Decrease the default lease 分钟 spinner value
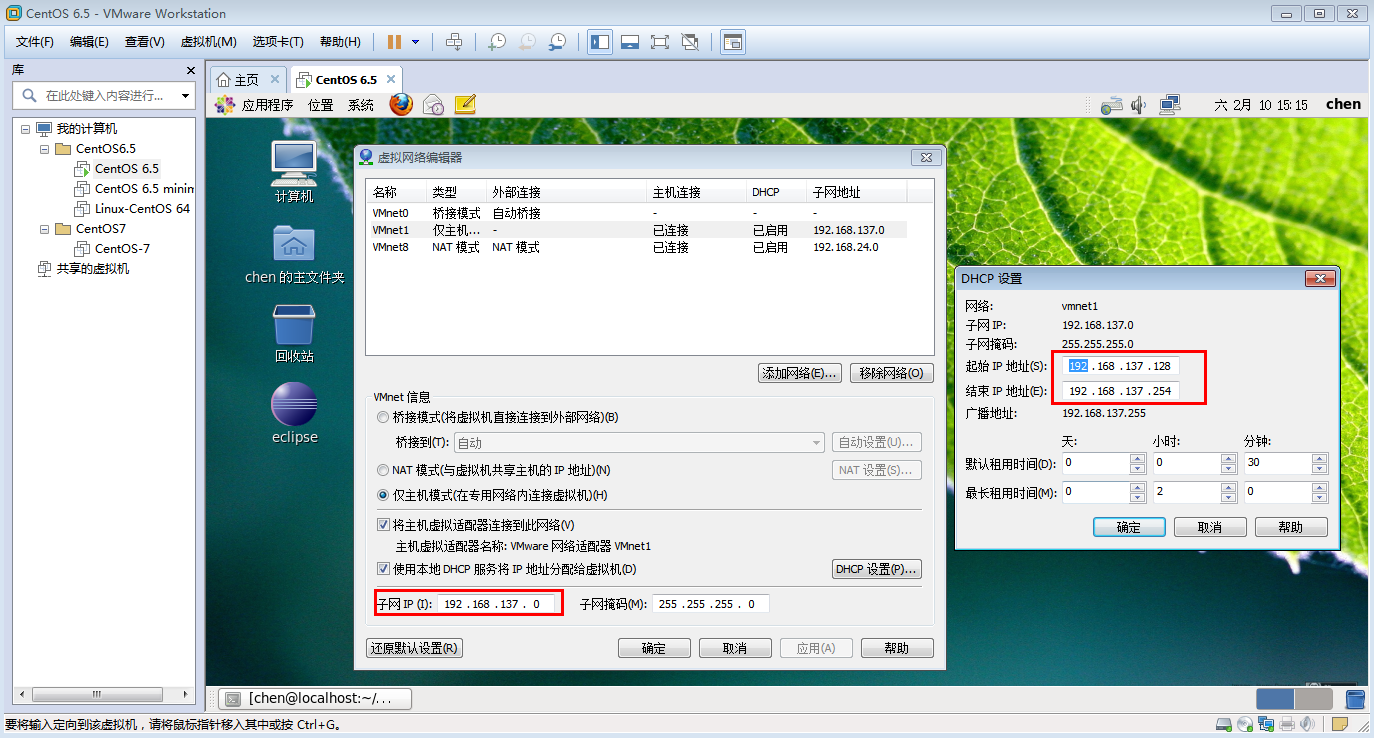This screenshot has width=1374, height=738. click(1320, 469)
